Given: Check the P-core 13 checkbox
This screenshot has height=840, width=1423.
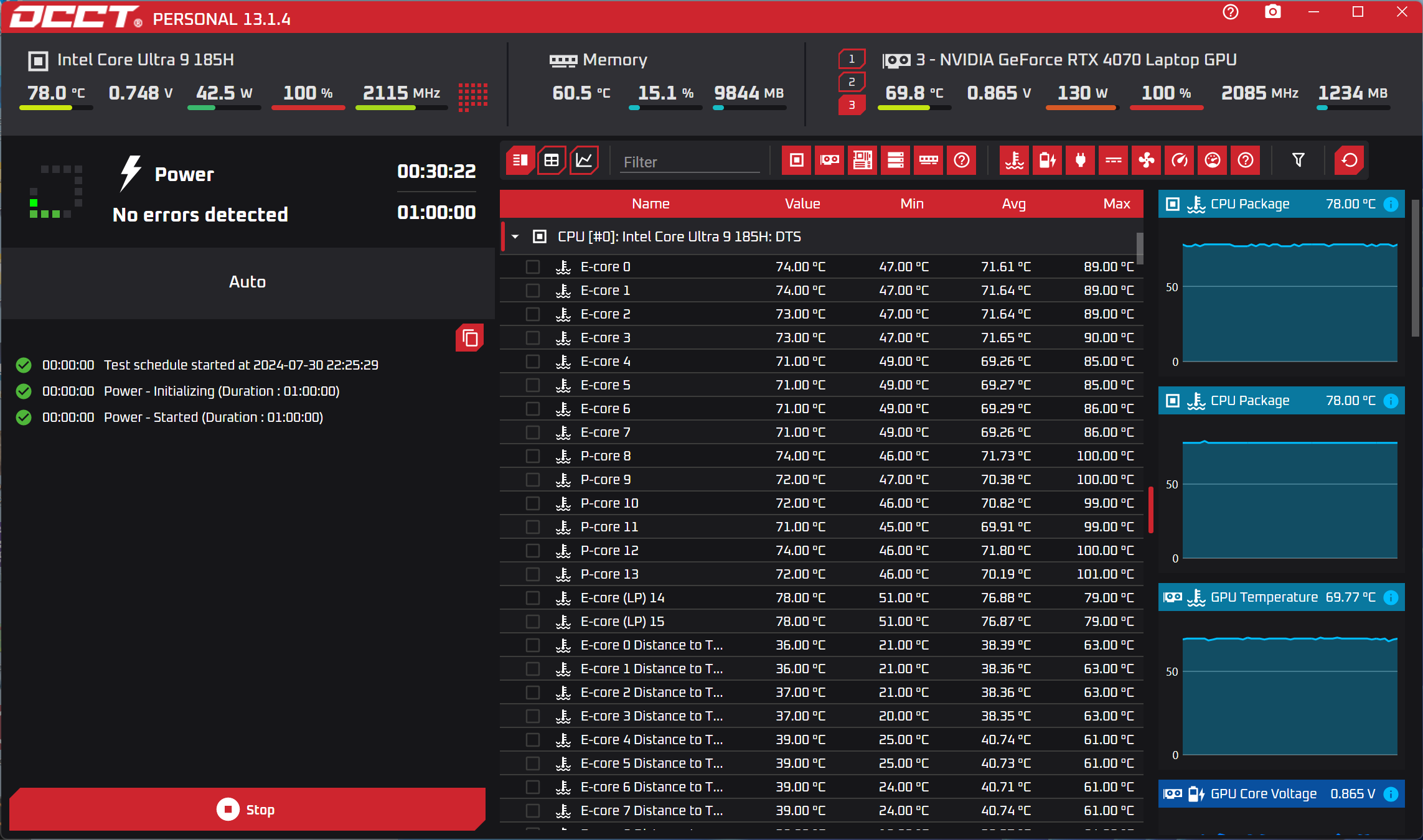Looking at the screenshot, I should coord(533,574).
